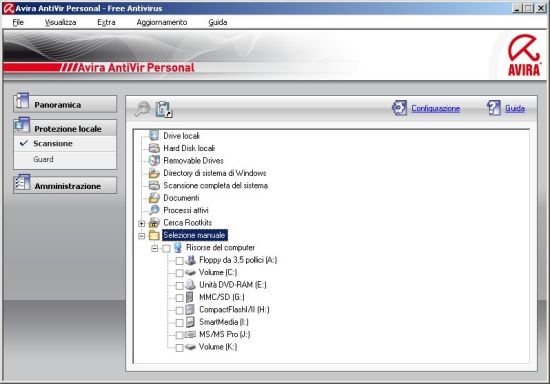Select the Guard sidebar item

(65, 159)
